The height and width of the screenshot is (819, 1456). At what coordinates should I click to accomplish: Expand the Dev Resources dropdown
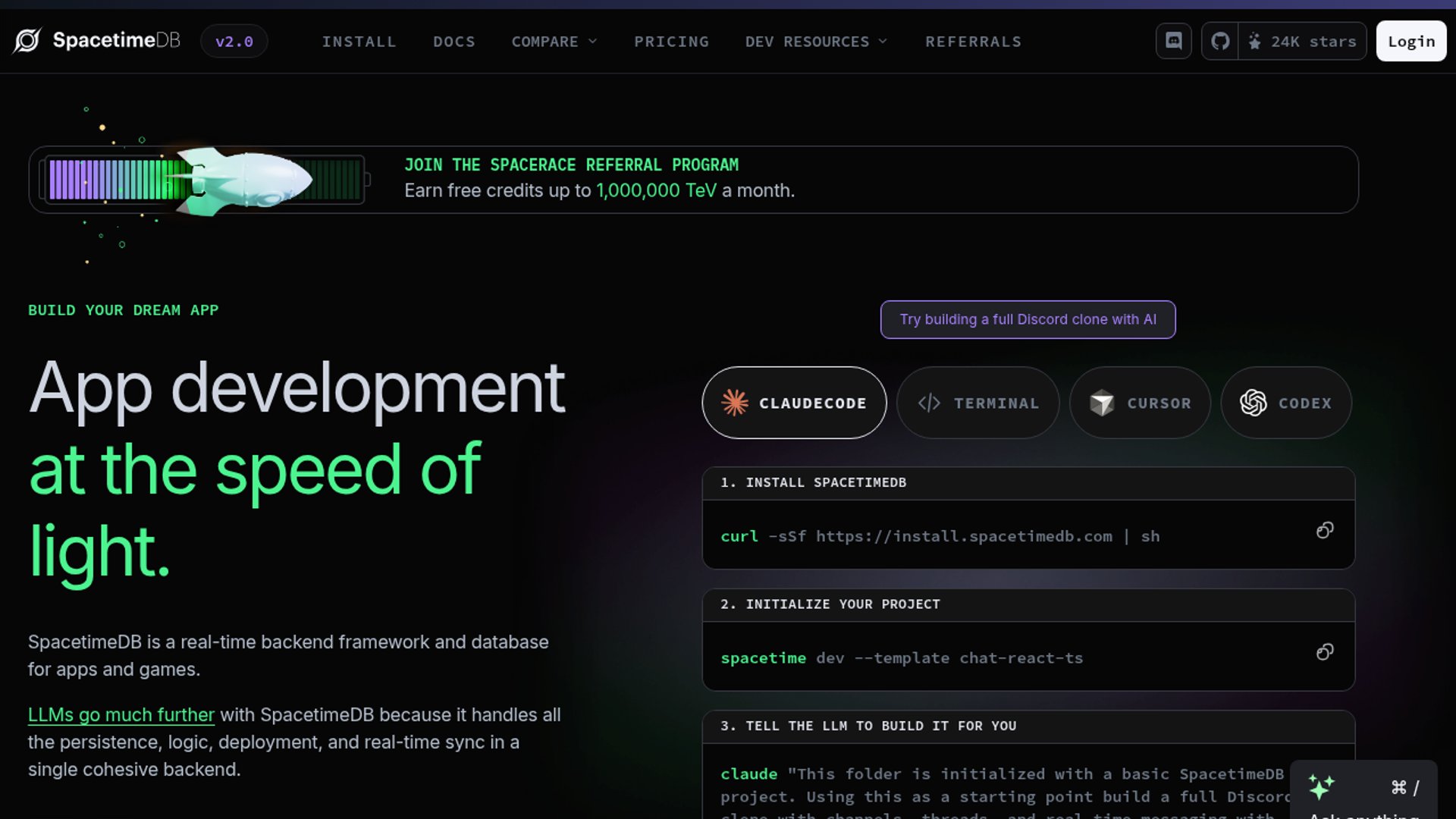tap(815, 42)
